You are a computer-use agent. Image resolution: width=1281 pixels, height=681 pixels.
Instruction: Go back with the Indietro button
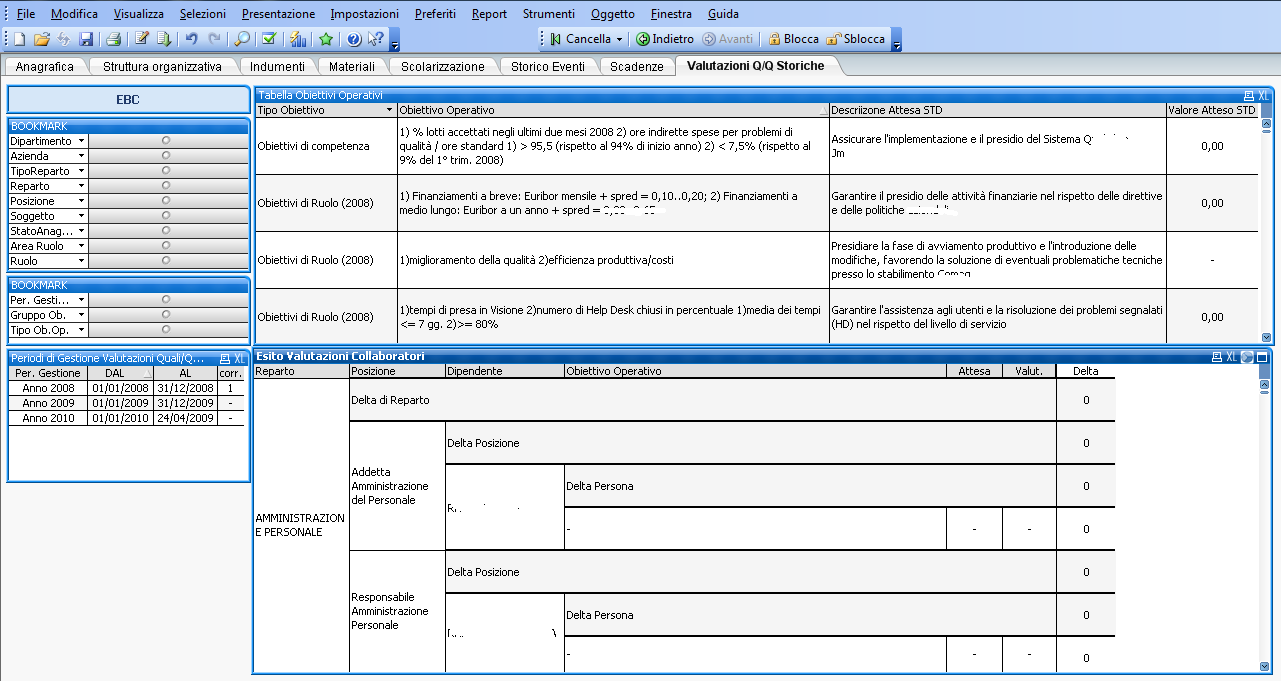click(x=665, y=39)
